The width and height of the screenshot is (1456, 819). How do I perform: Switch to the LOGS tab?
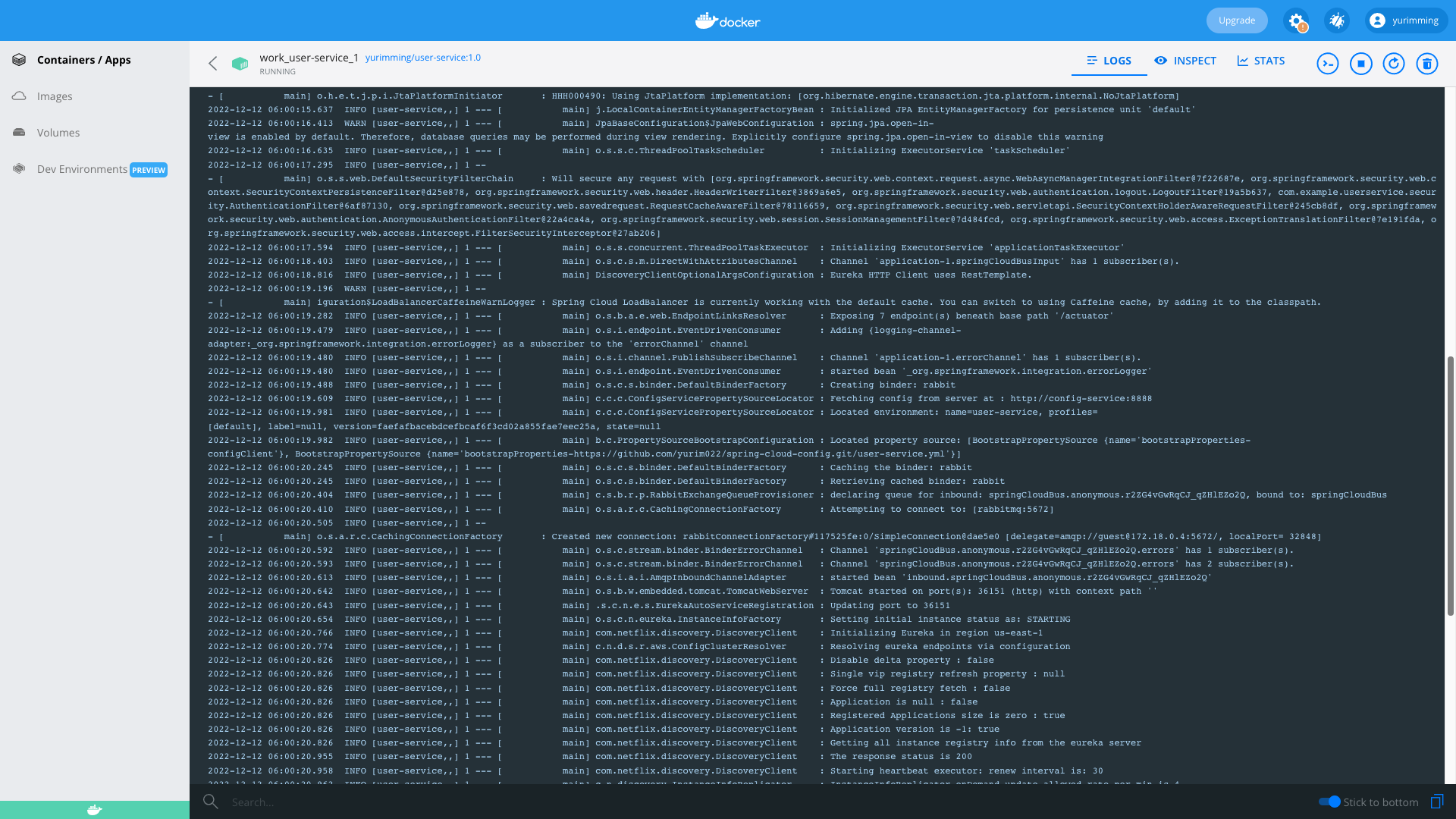1109,61
